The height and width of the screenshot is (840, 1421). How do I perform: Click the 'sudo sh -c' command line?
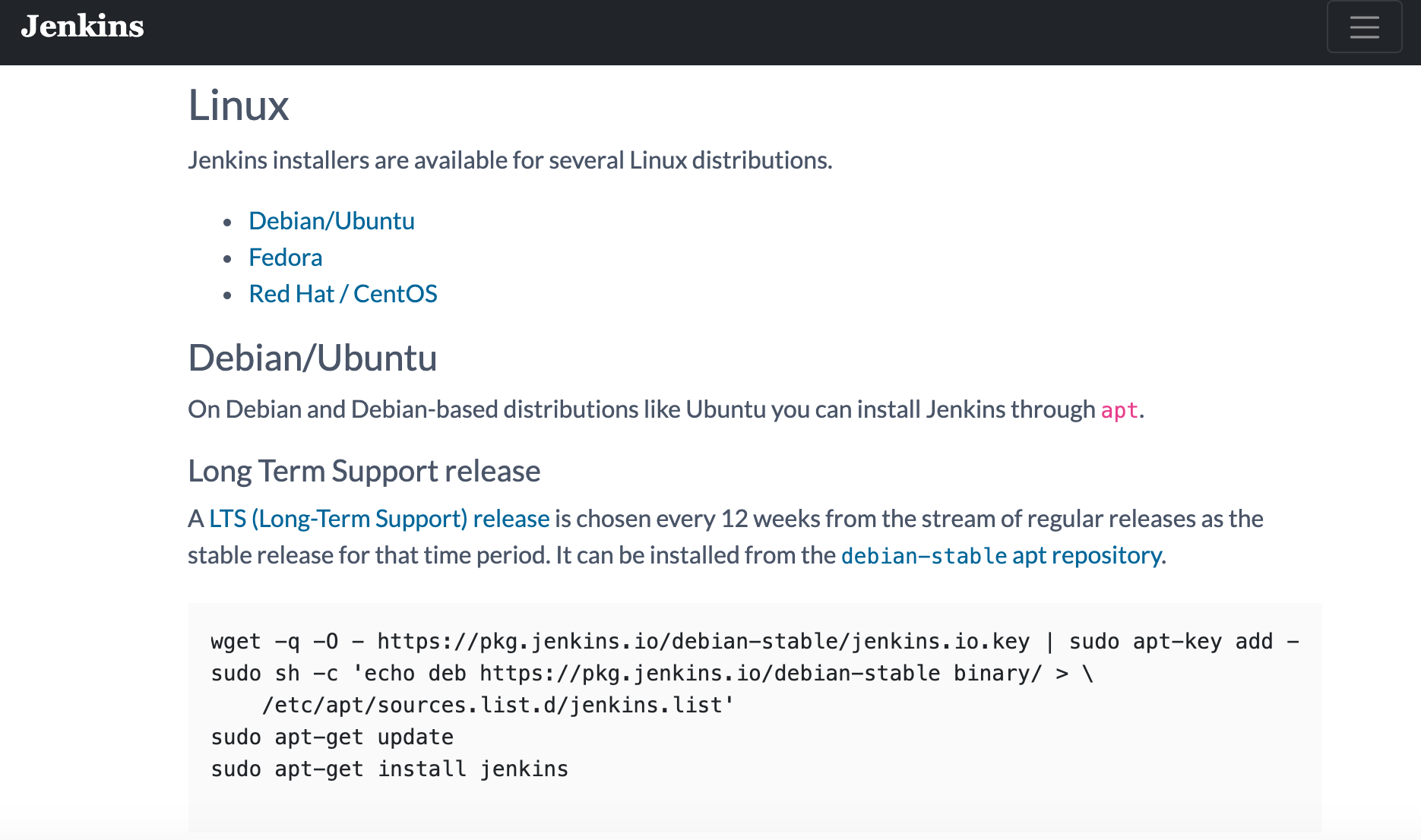652,674
